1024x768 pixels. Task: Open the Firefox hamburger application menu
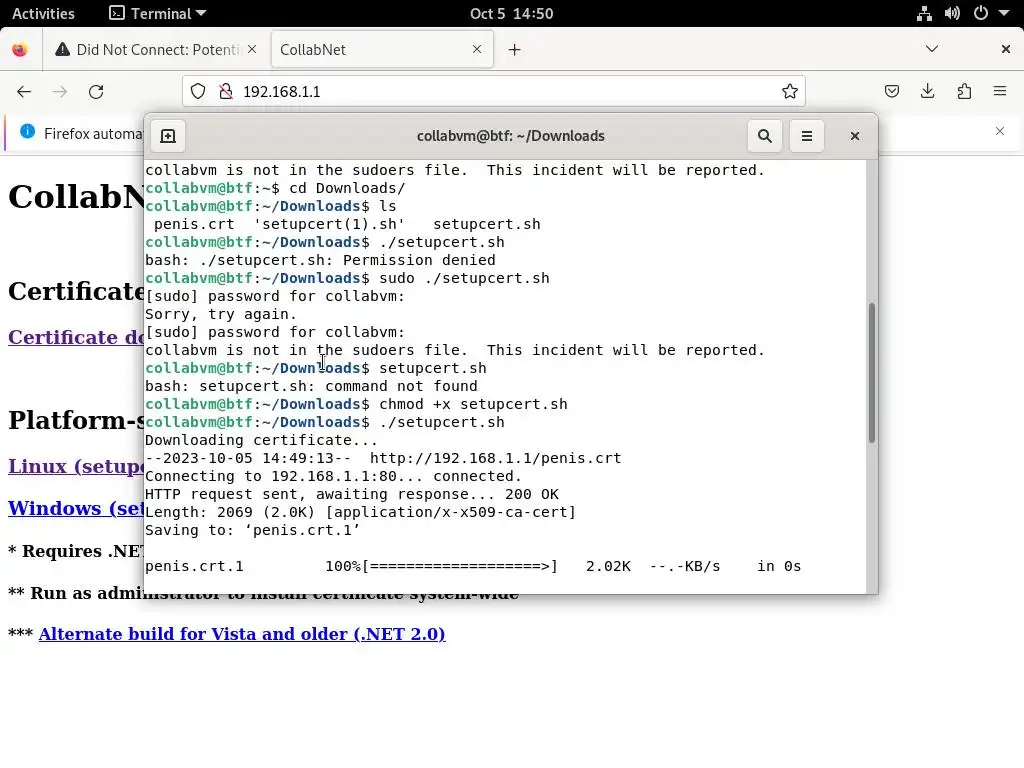coord(1000,91)
